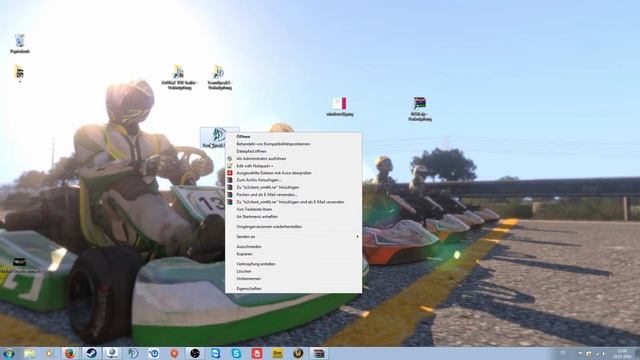This screenshot has width=640, height=360.
Task: Choose Ausschneiden in the context menu
Action: [293, 247]
